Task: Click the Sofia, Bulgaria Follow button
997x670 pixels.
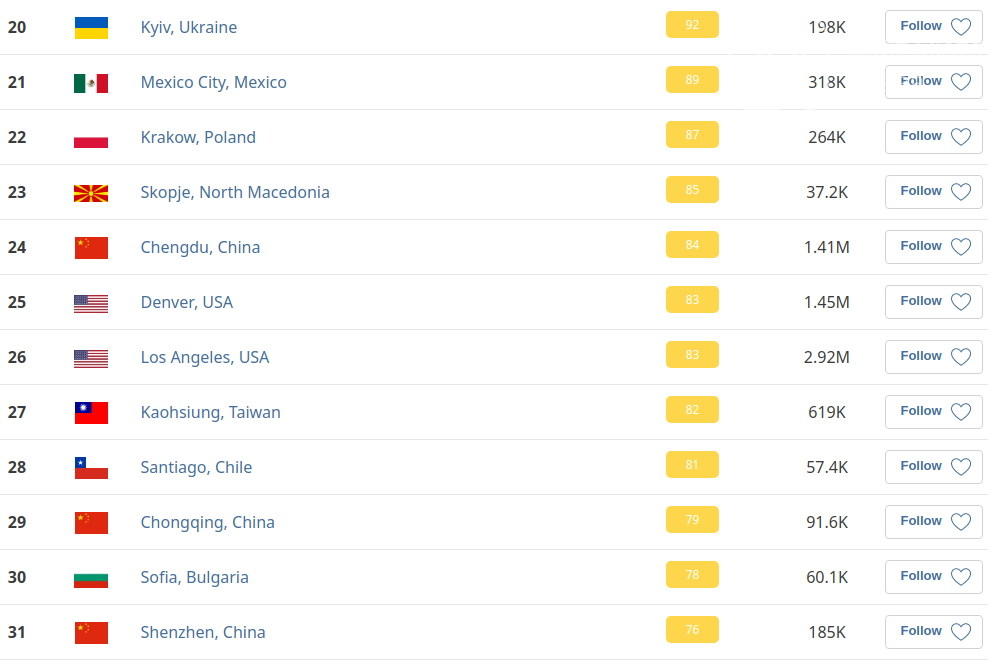Action: click(x=933, y=577)
